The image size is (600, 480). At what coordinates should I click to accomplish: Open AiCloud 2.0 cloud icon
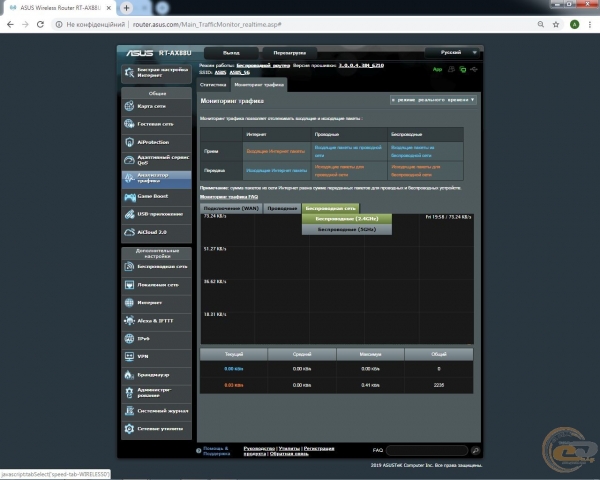(x=129, y=232)
